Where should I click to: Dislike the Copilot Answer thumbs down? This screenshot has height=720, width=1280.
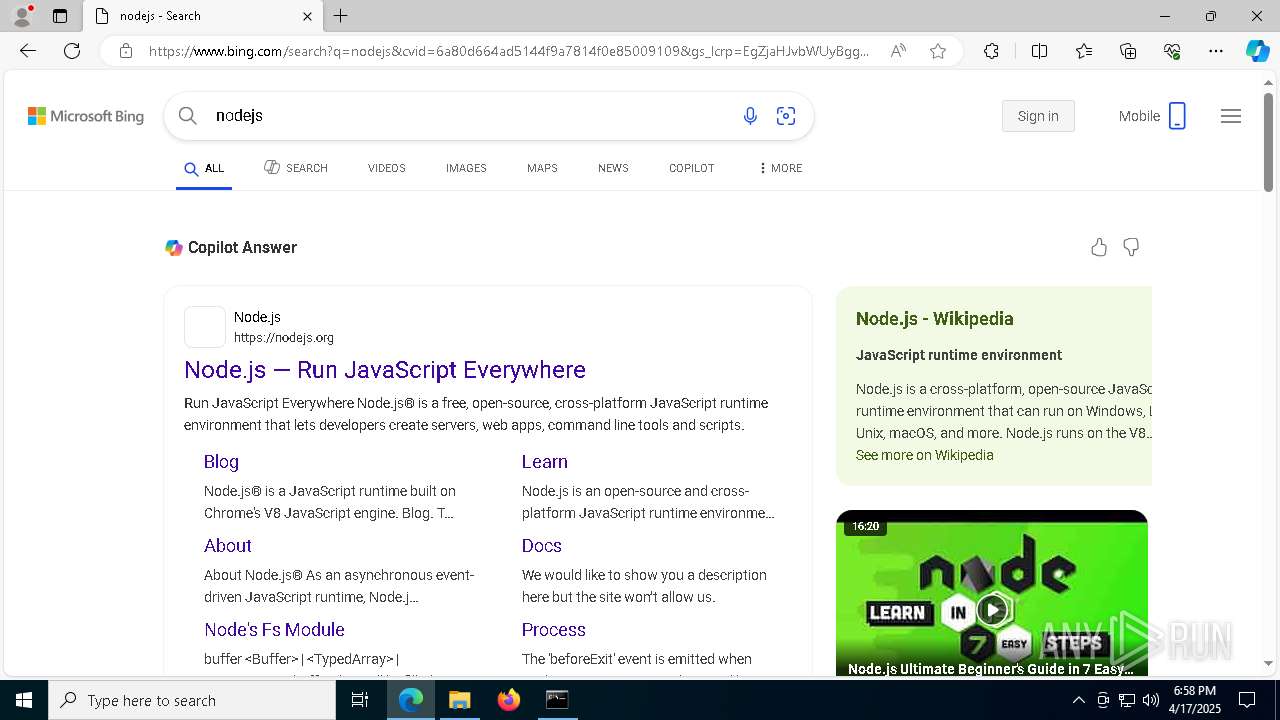pos(1131,247)
